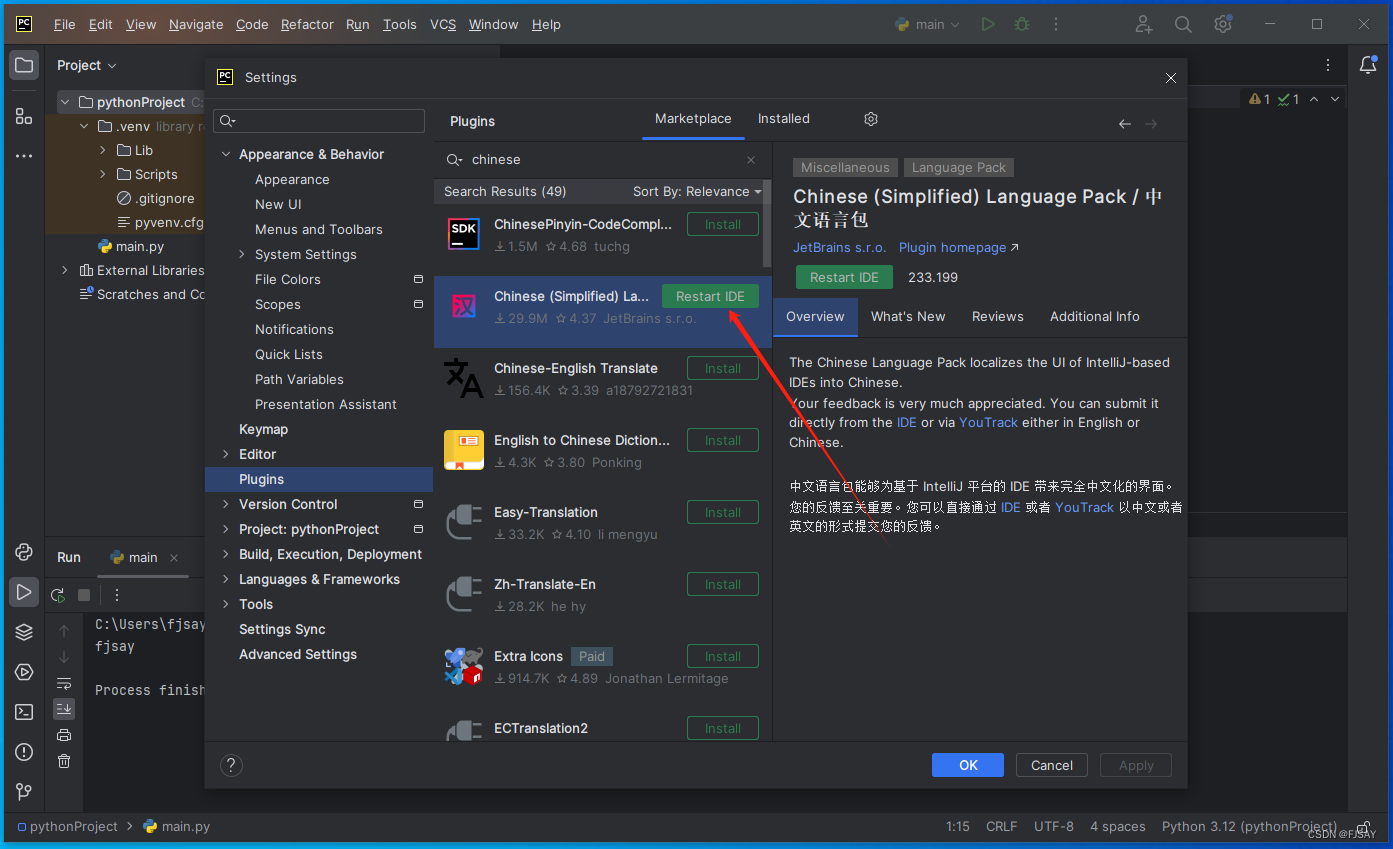
Task: Open the Settings help question mark
Action: pos(231,766)
